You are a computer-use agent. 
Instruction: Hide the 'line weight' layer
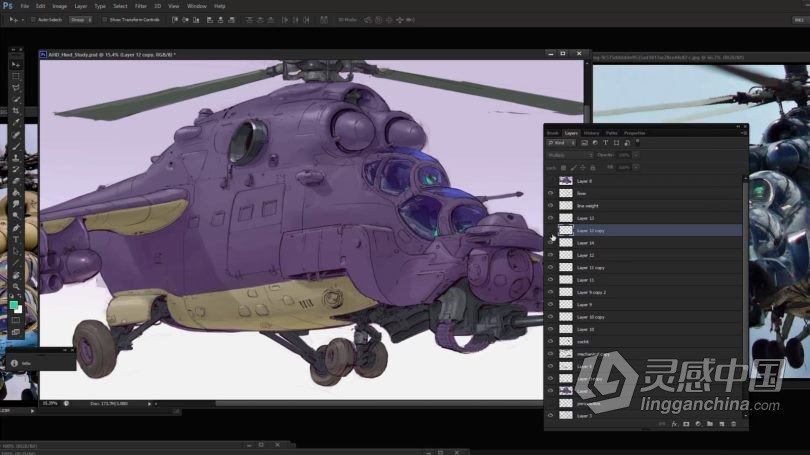click(x=550, y=206)
